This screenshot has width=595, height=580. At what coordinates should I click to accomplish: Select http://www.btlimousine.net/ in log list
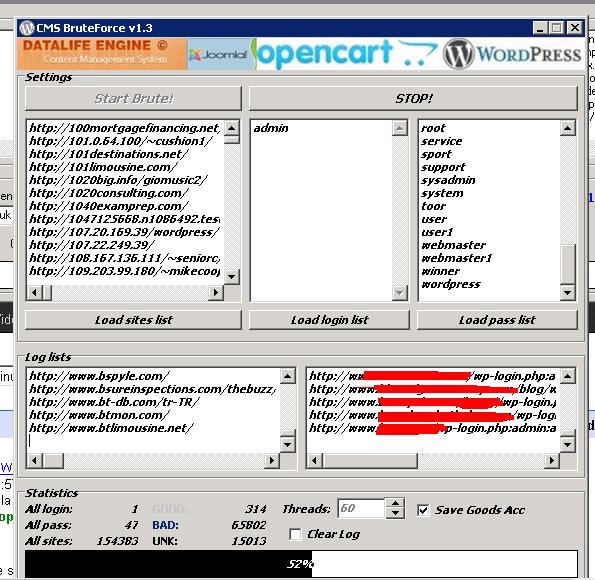(111, 428)
